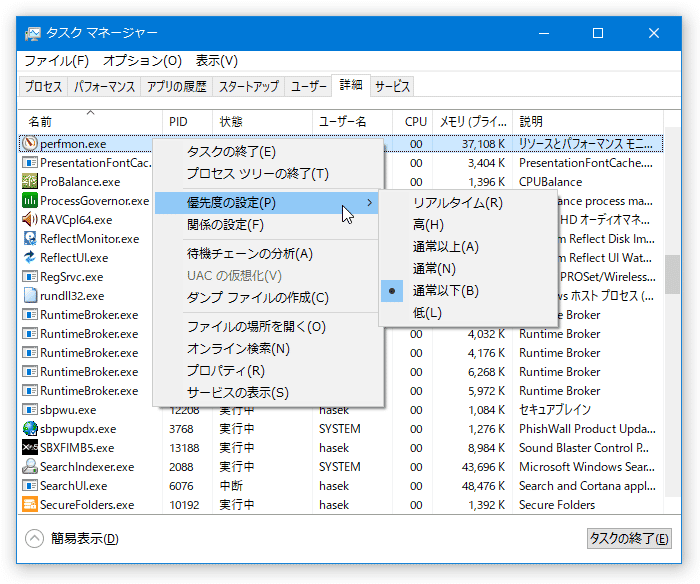This screenshot has width=700, height=584.
Task: Click the sbpwu.exe process icon
Action: point(30,409)
